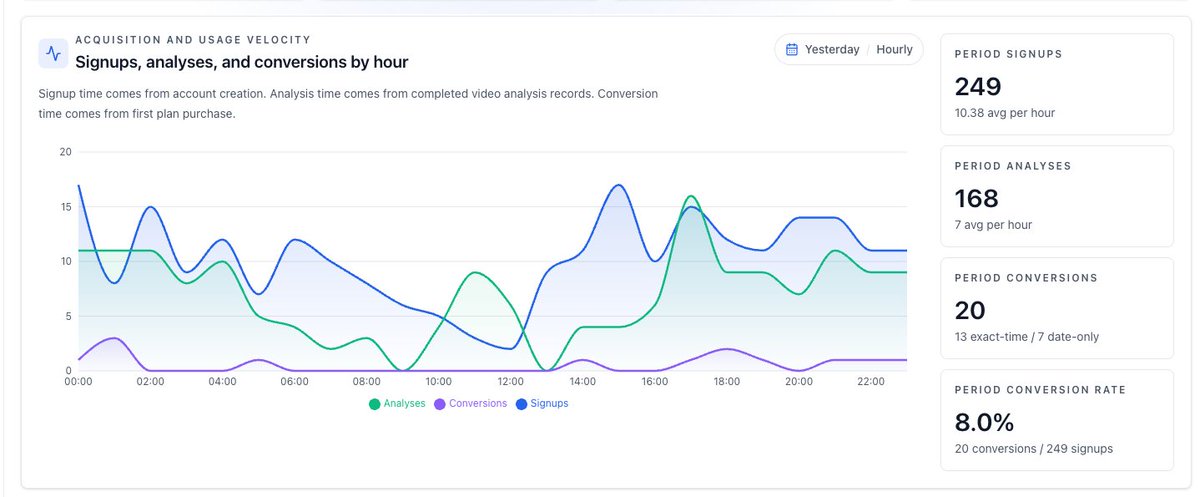Click the blue Signups legend dot
This screenshot has width=1200, height=497.
(522, 404)
